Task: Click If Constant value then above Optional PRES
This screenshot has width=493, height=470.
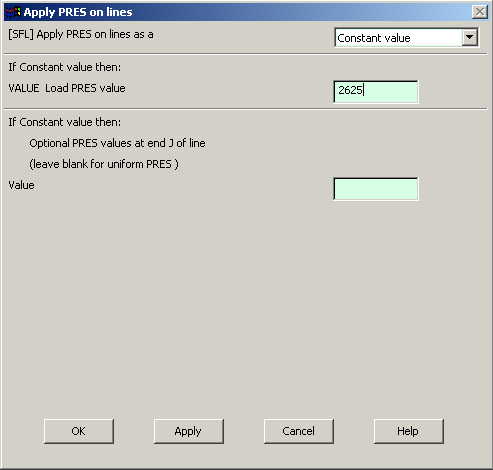Action: 65,122
